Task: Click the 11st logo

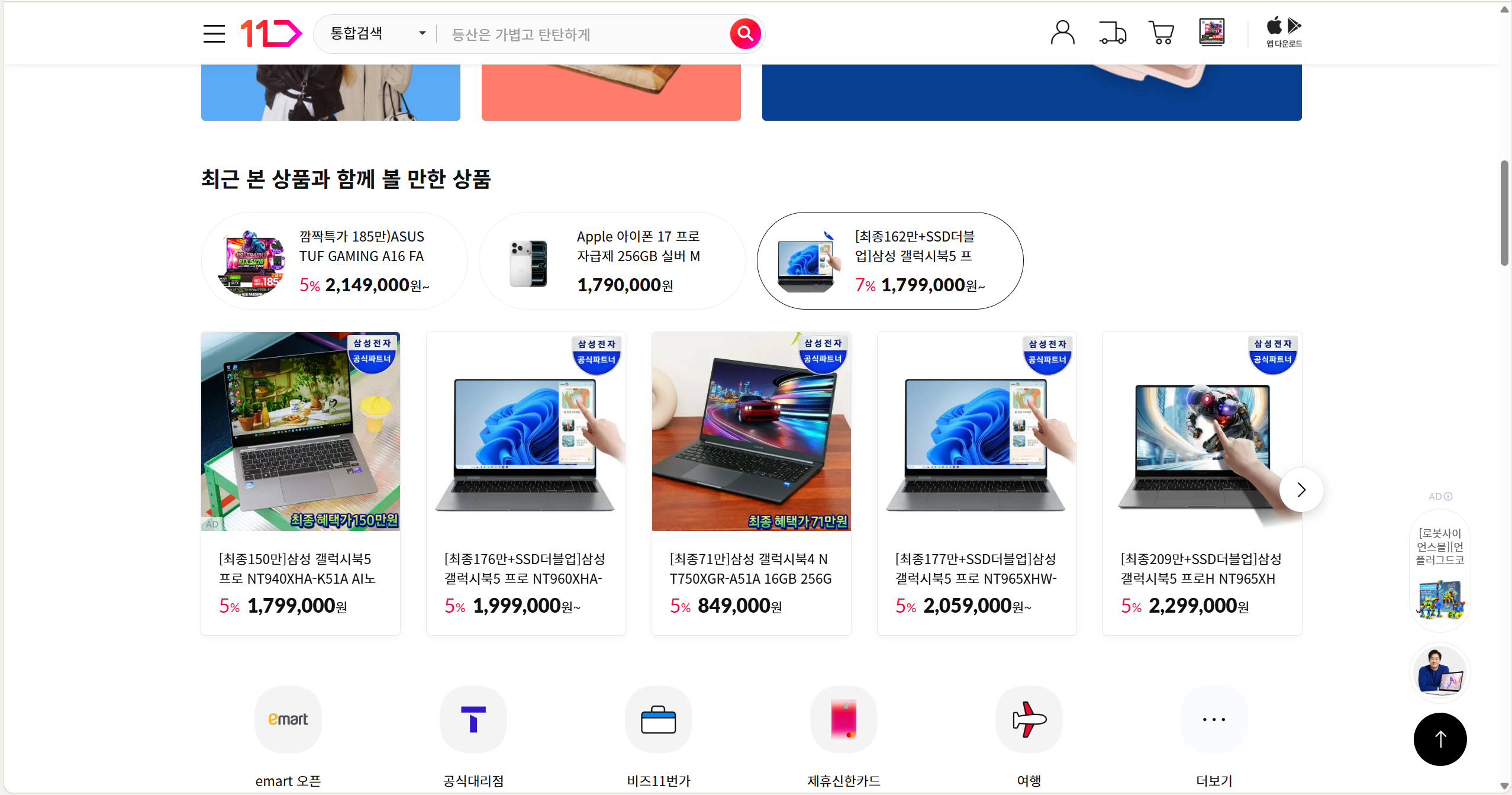Action: [x=271, y=34]
